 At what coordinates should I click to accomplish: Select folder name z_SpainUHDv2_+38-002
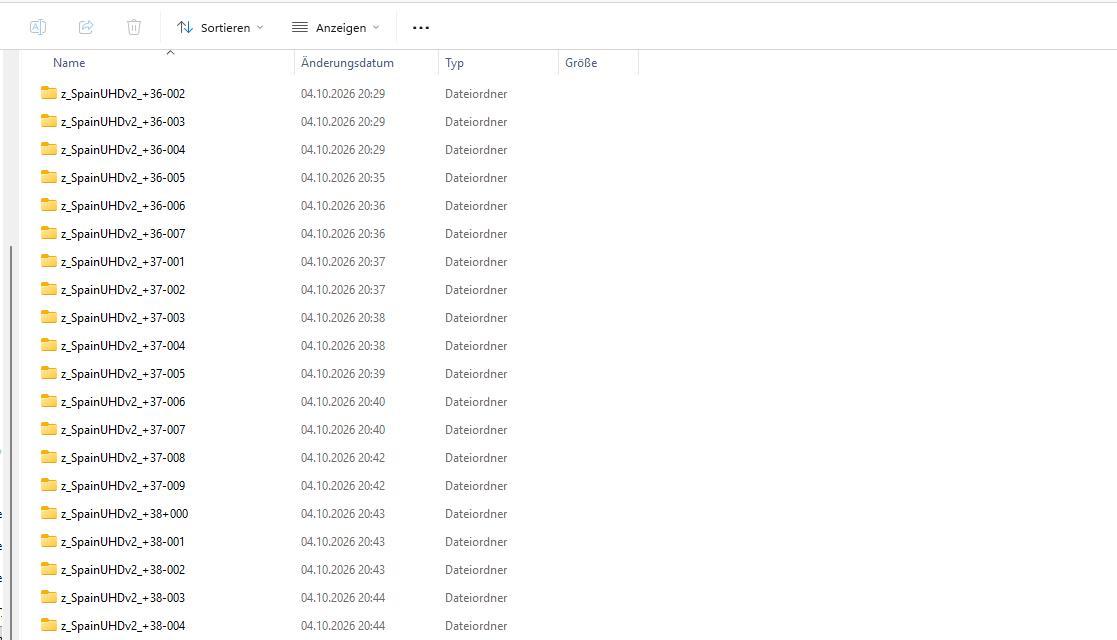click(x=123, y=569)
